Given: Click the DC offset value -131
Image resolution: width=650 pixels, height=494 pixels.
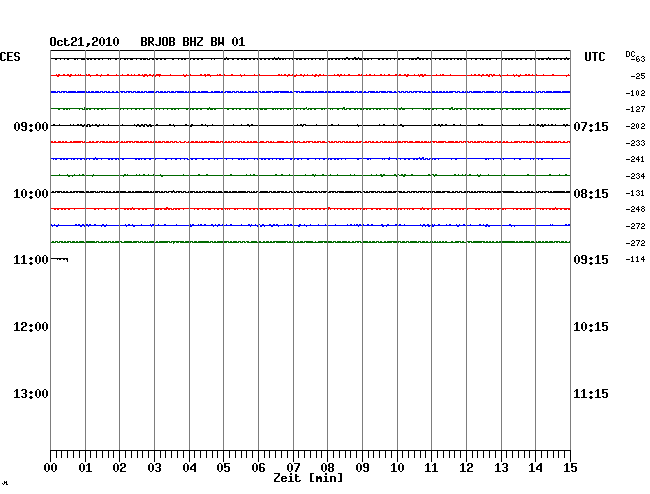Looking at the screenshot, I should coord(635,194).
